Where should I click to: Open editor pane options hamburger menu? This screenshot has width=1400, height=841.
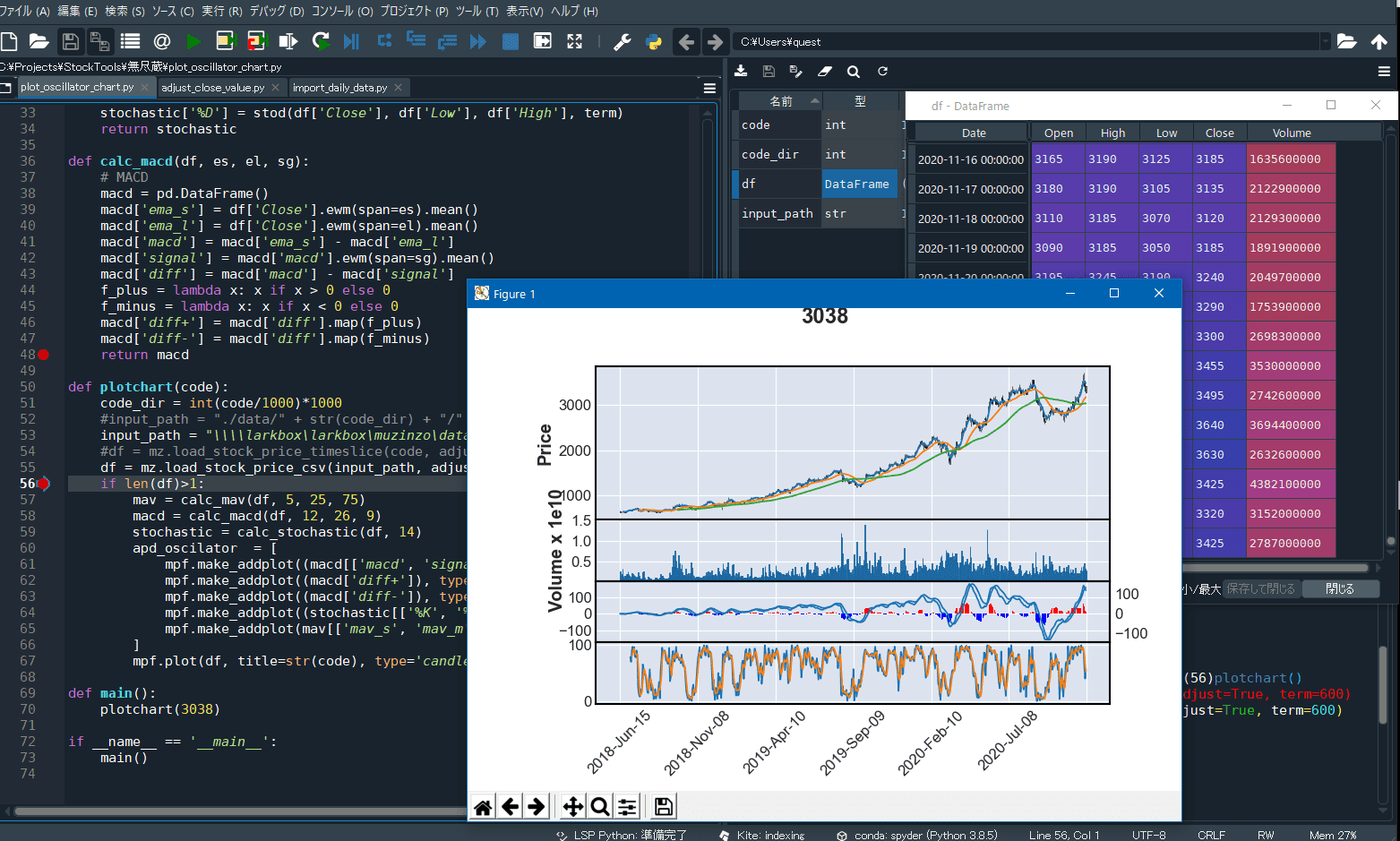click(709, 88)
